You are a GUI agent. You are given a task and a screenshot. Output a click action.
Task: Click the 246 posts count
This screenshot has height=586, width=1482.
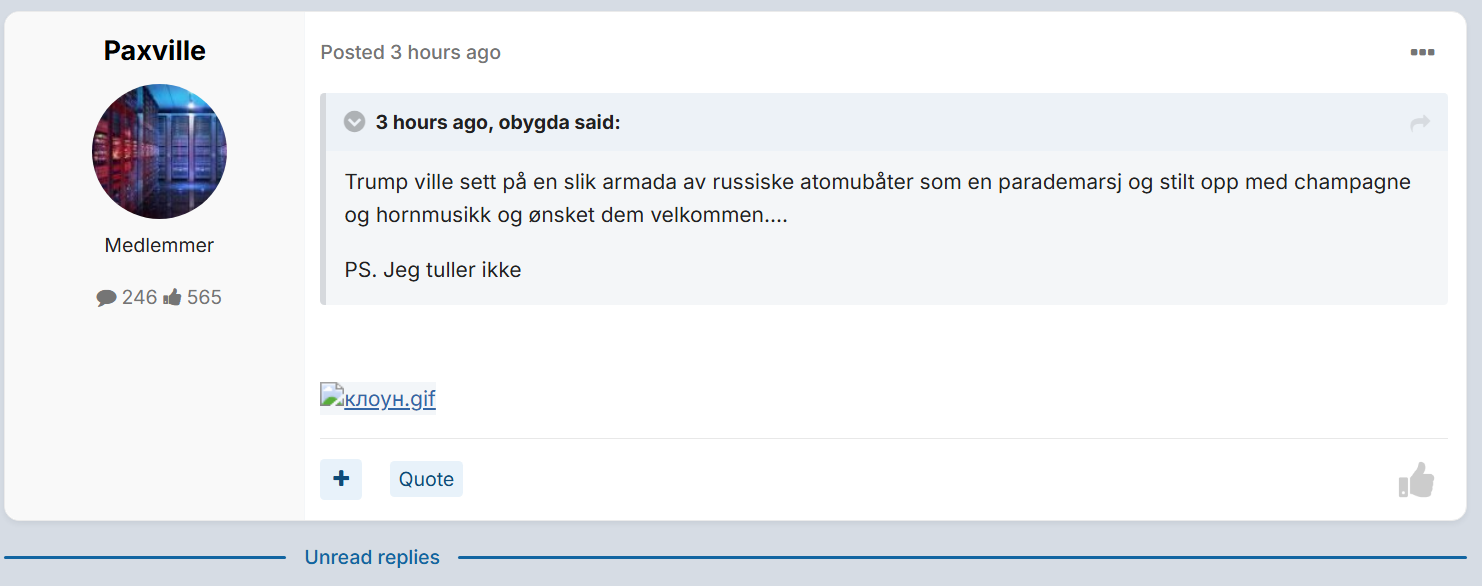click(140, 297)
